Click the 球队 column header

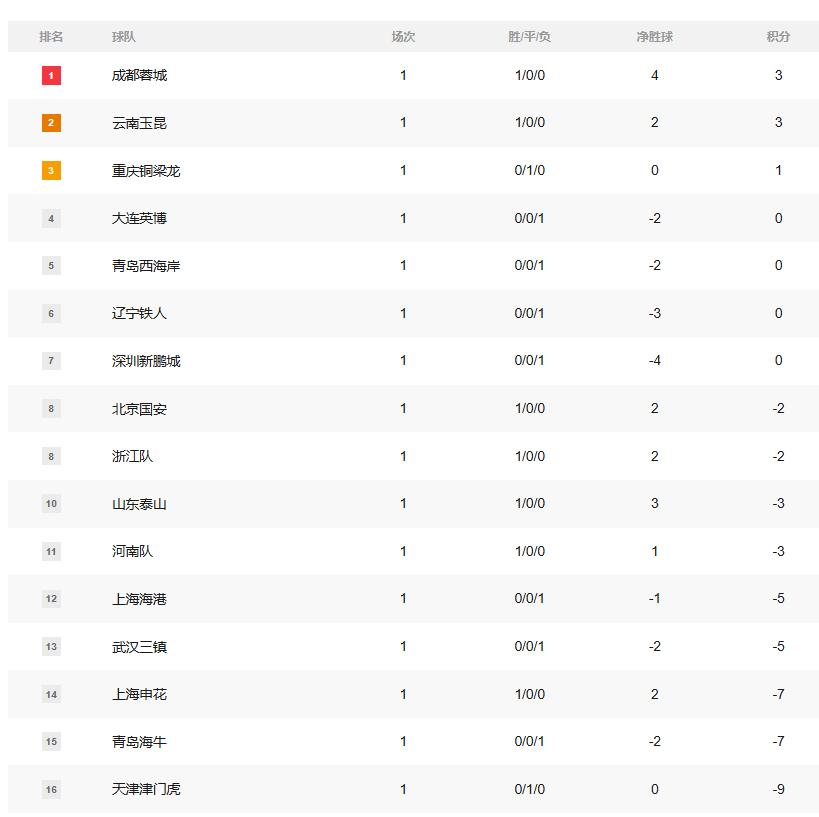click(x=124, y=36)
